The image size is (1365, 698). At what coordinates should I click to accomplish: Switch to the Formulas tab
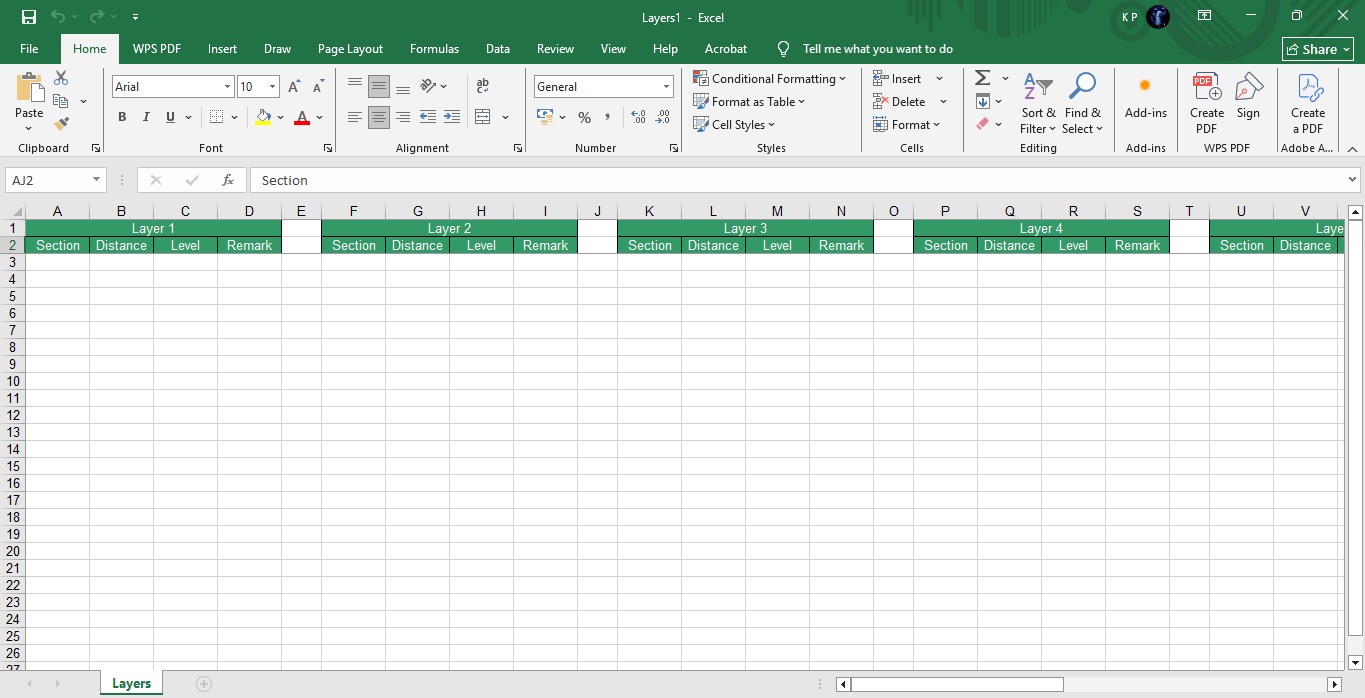pos(434,49)
